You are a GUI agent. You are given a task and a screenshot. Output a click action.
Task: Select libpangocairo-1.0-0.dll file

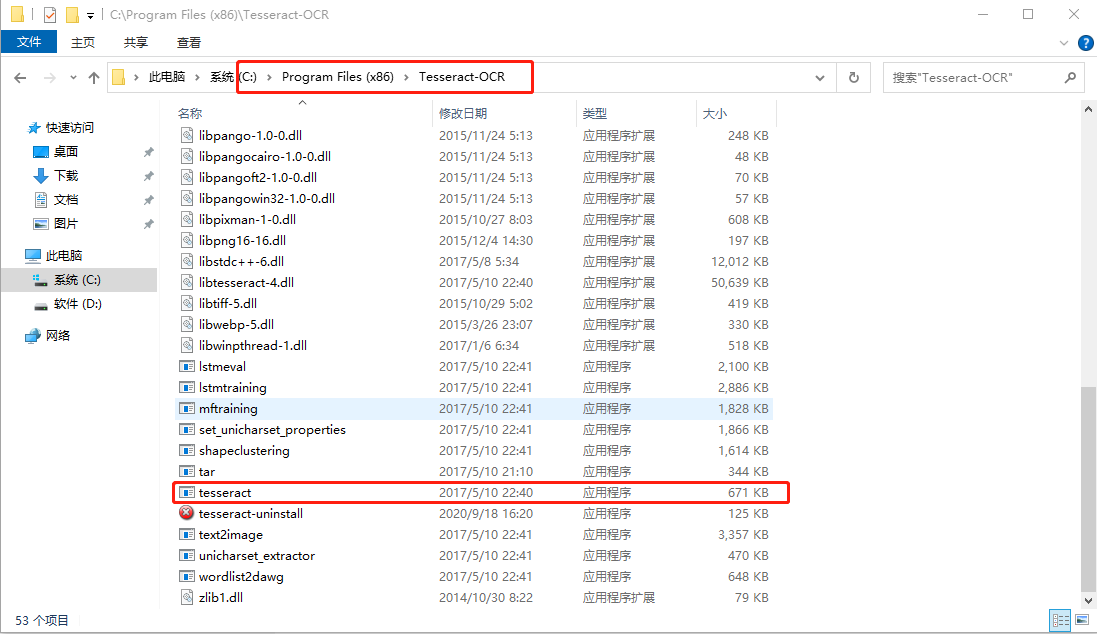(264, 156)
